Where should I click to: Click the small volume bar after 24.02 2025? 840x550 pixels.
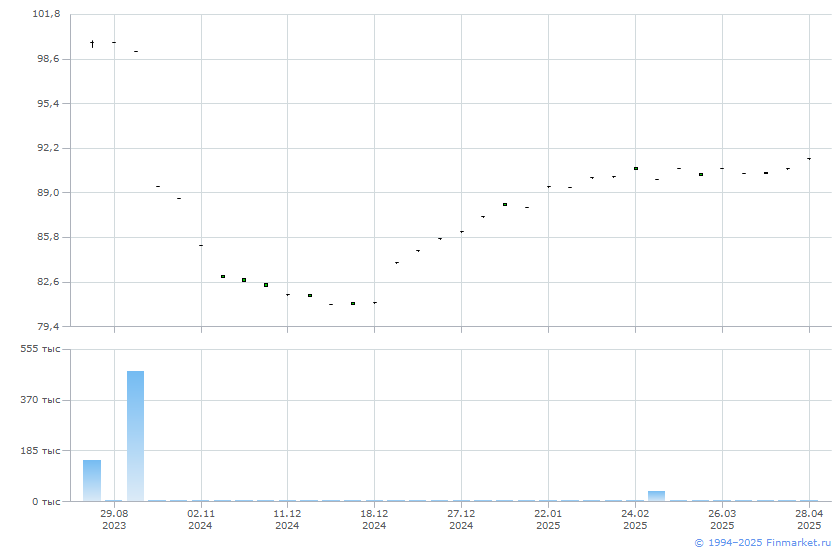coord(656,496)
